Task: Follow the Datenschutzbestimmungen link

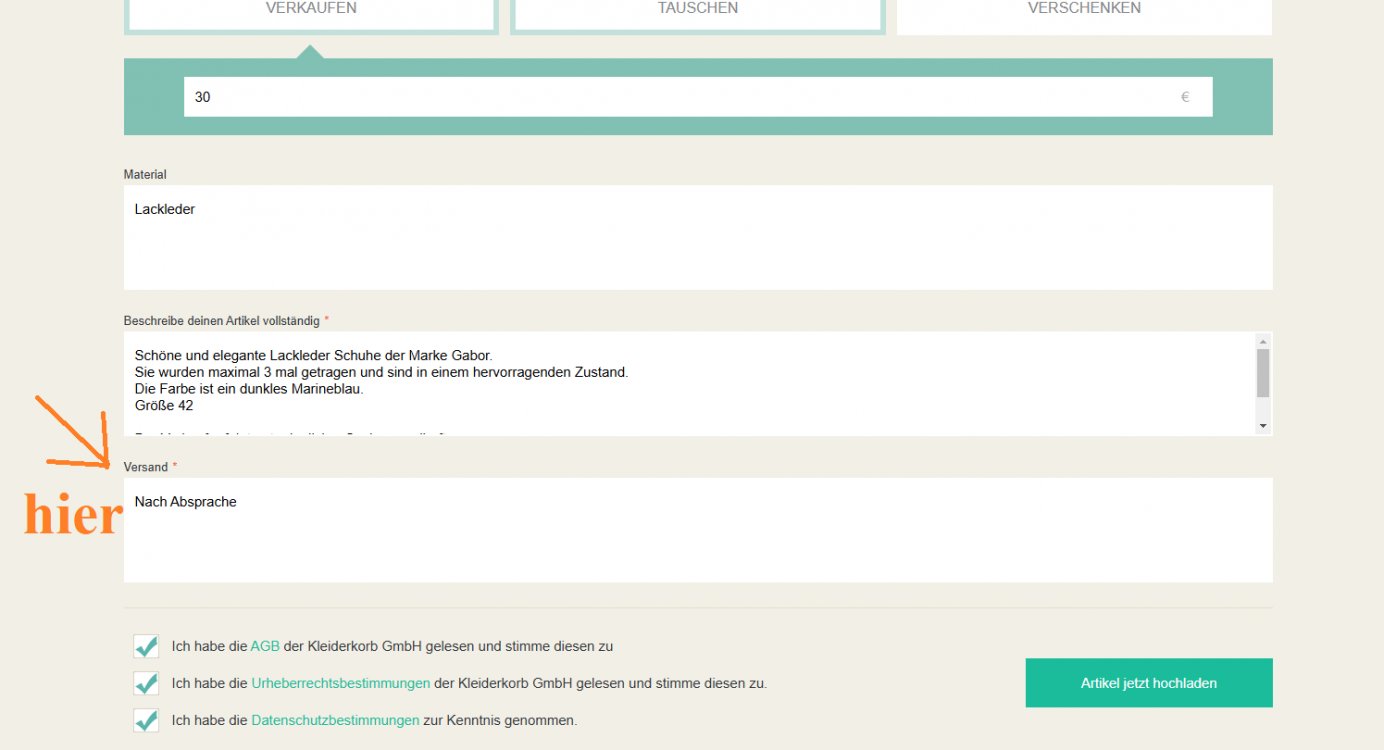Action: 335,720
